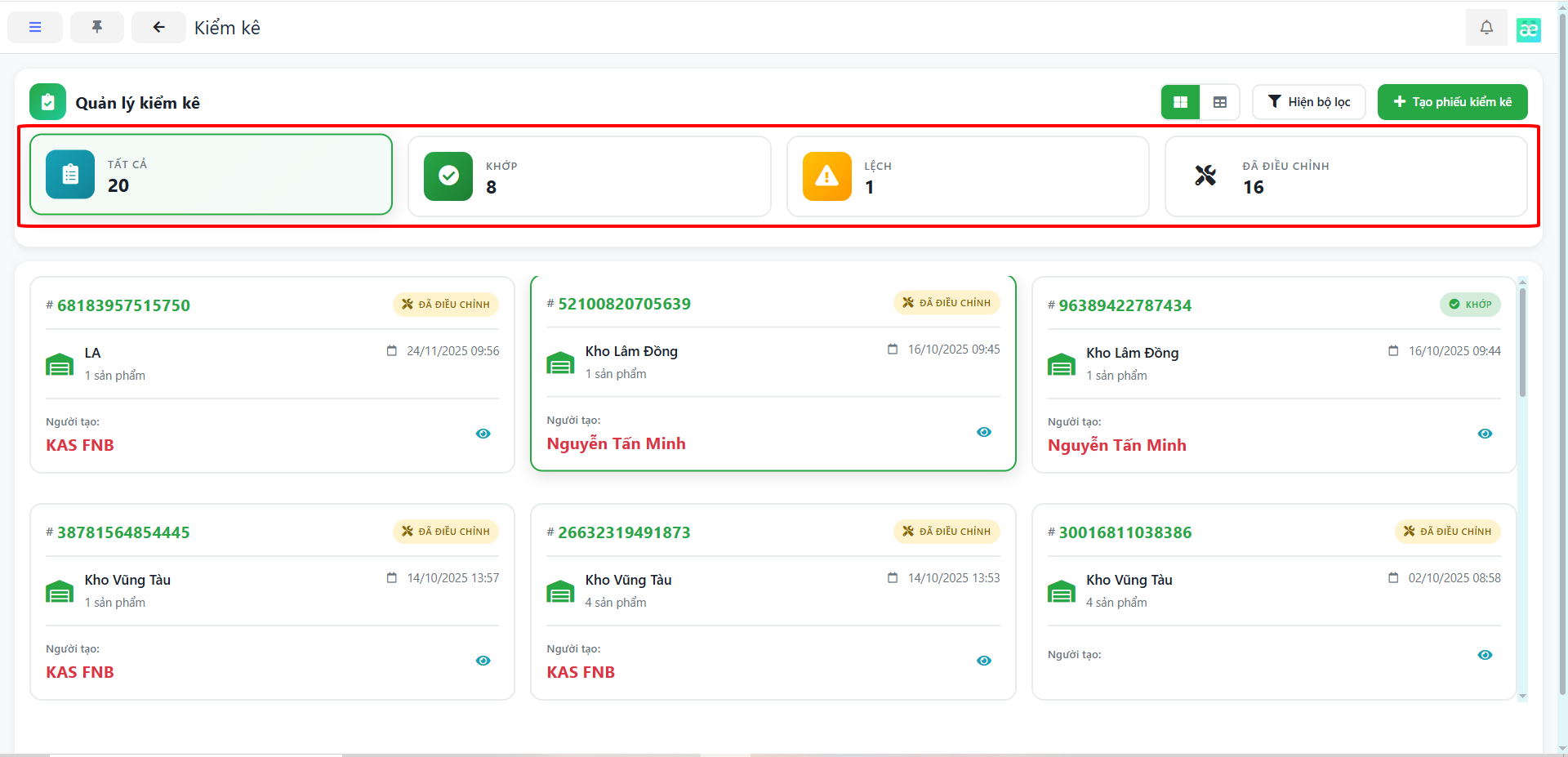Viewport: 1568px width, 757px height.
Task: Click eye icon for slip 30016811038386
Action: (1485, 655)
